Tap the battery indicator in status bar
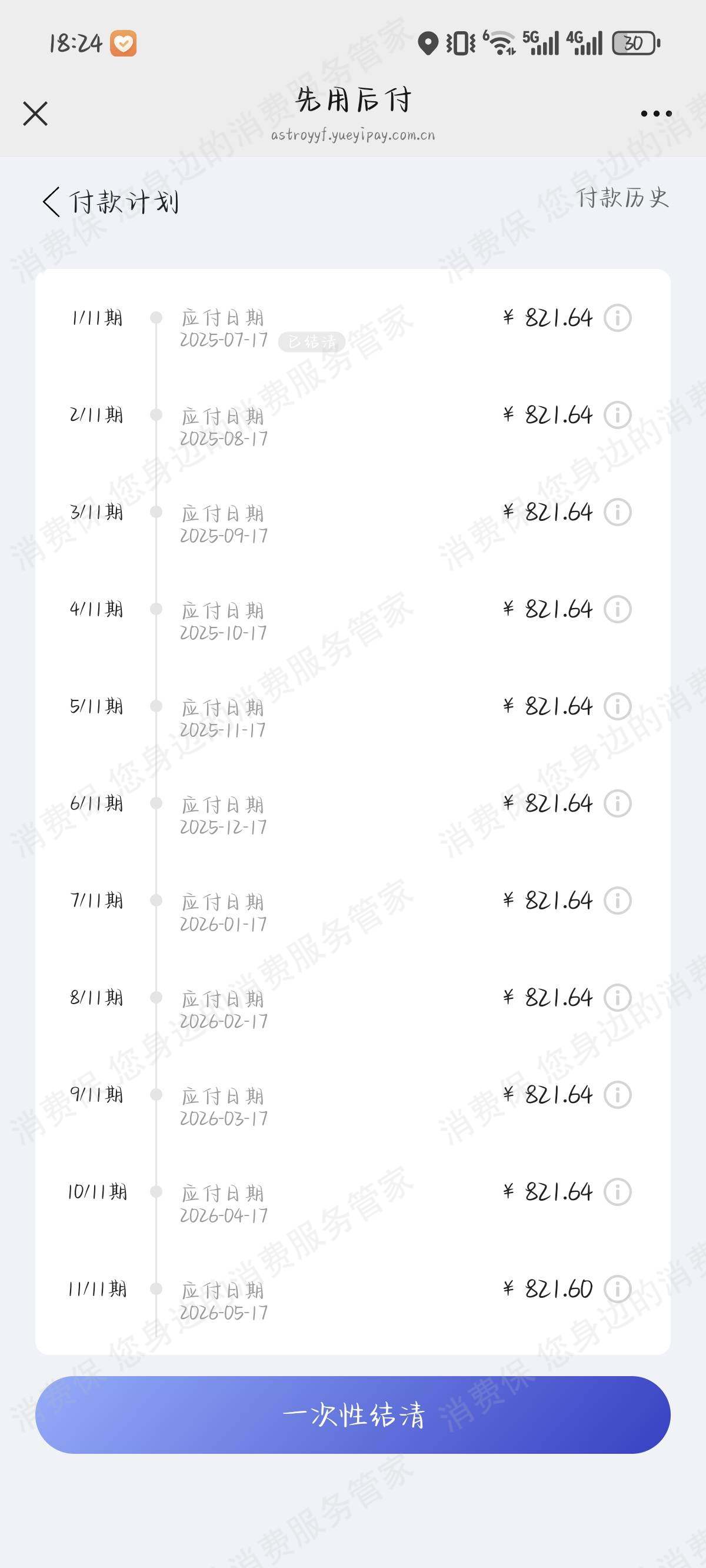 (x=636, y=43)
